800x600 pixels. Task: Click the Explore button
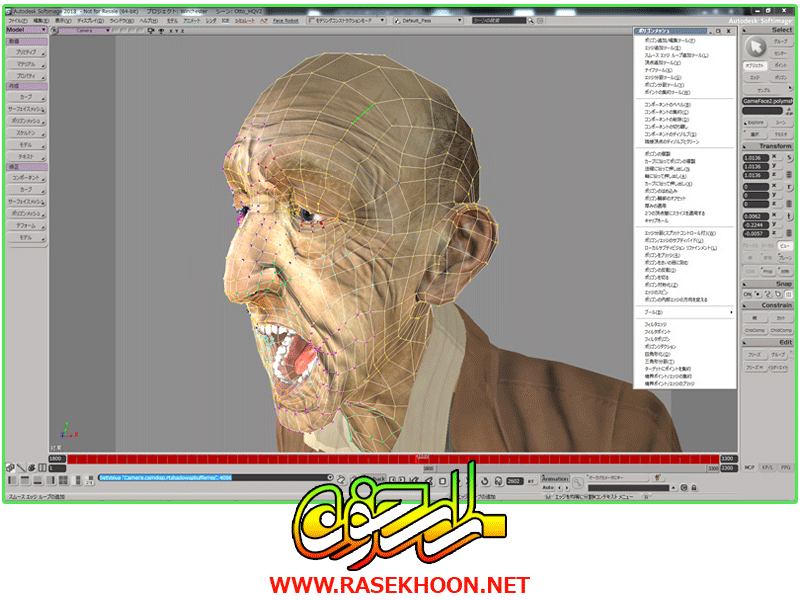755,122
